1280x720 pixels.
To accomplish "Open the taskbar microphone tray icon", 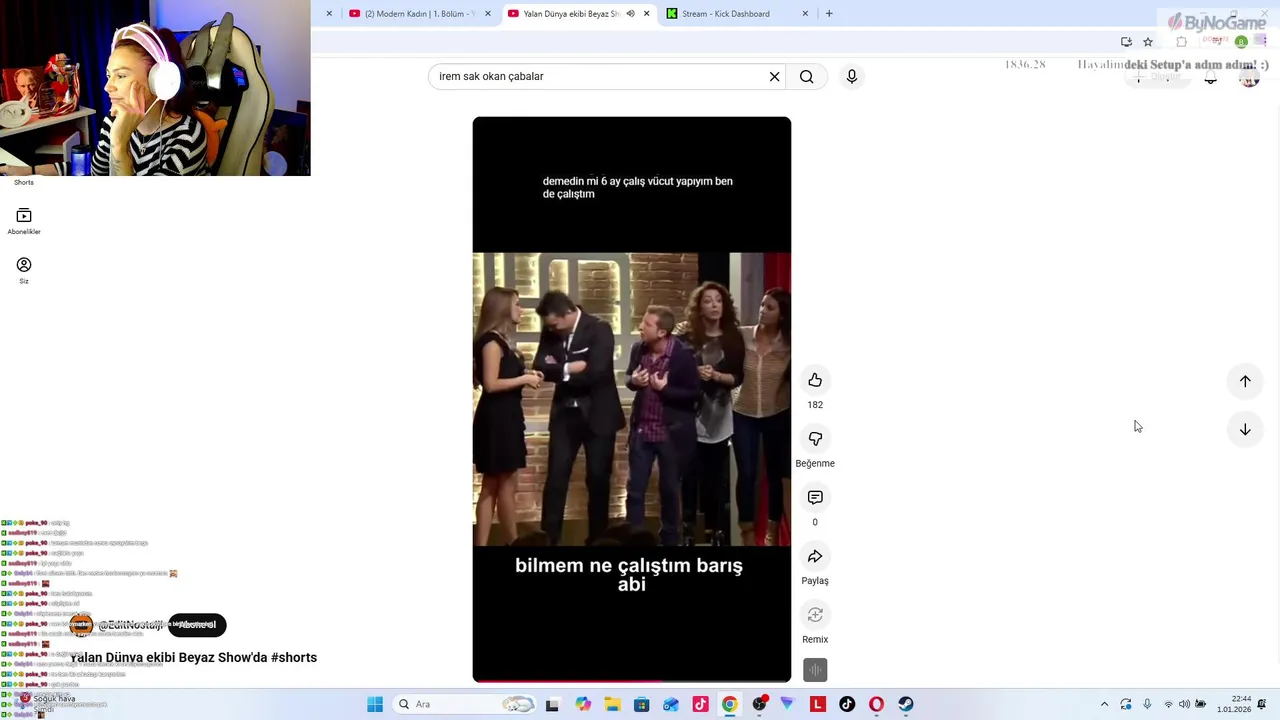I will point(1147,704).
